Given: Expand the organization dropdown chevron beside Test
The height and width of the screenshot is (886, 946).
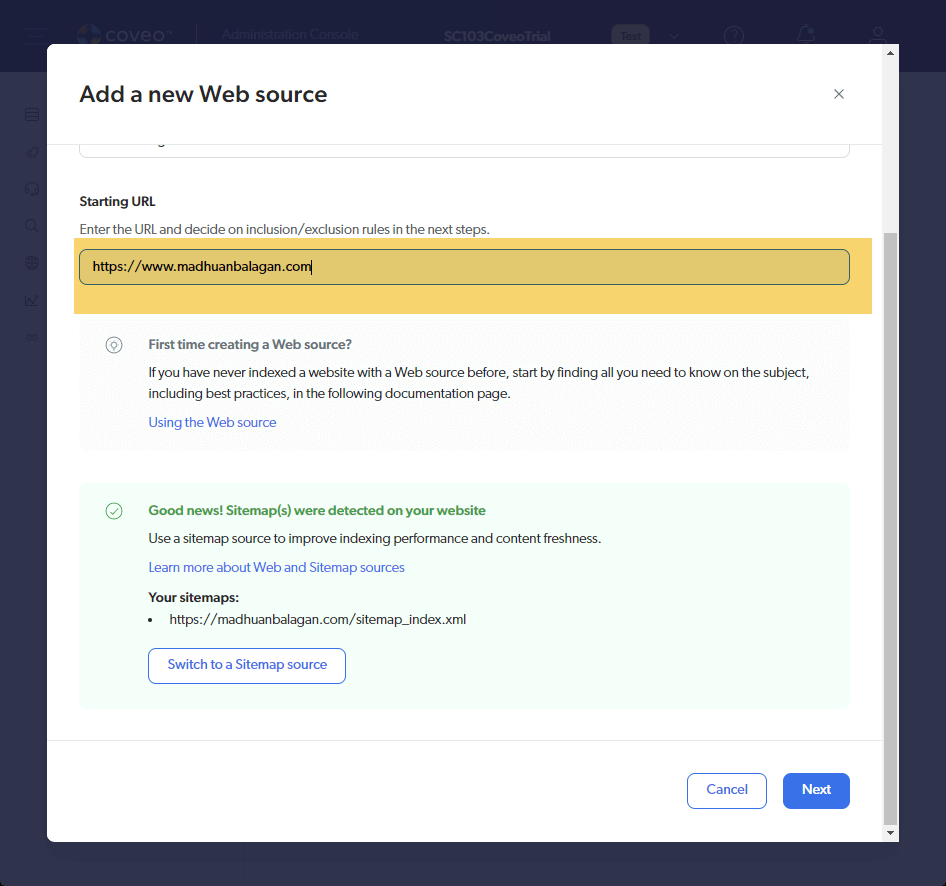Looking at the screenshot, I should coord(674,36).
